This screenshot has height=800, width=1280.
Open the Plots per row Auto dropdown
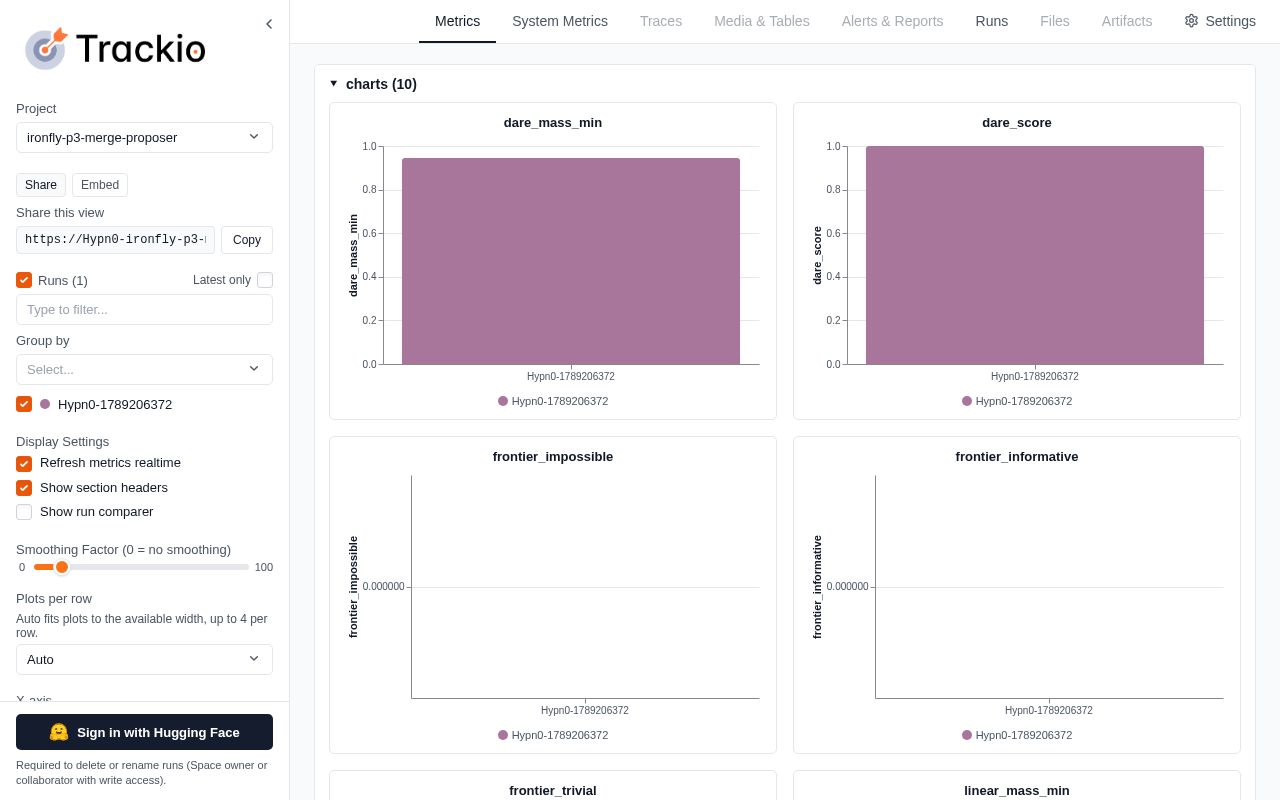(144, 659)
